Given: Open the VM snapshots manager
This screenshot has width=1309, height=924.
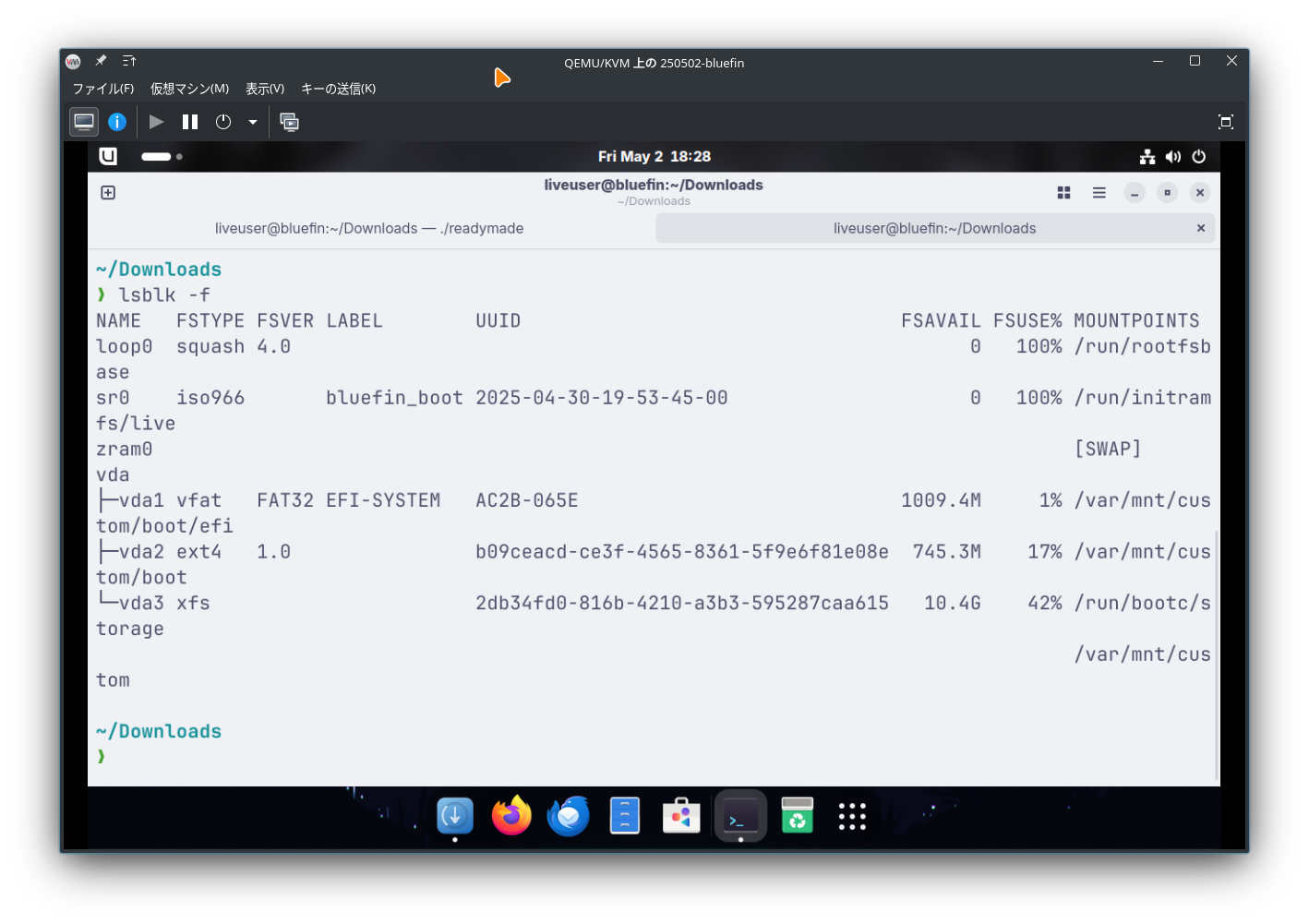Looking at the screenshot, I should 290,122.
